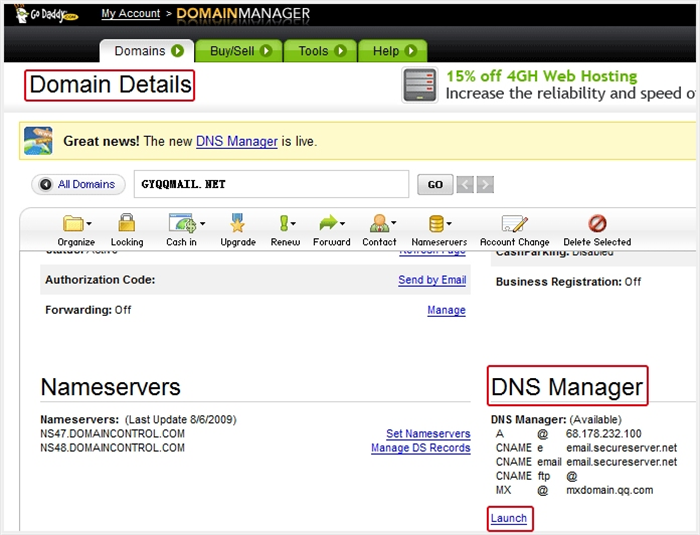
Task: Open the Cash in toolbar icon
Action: click(182, 224)
